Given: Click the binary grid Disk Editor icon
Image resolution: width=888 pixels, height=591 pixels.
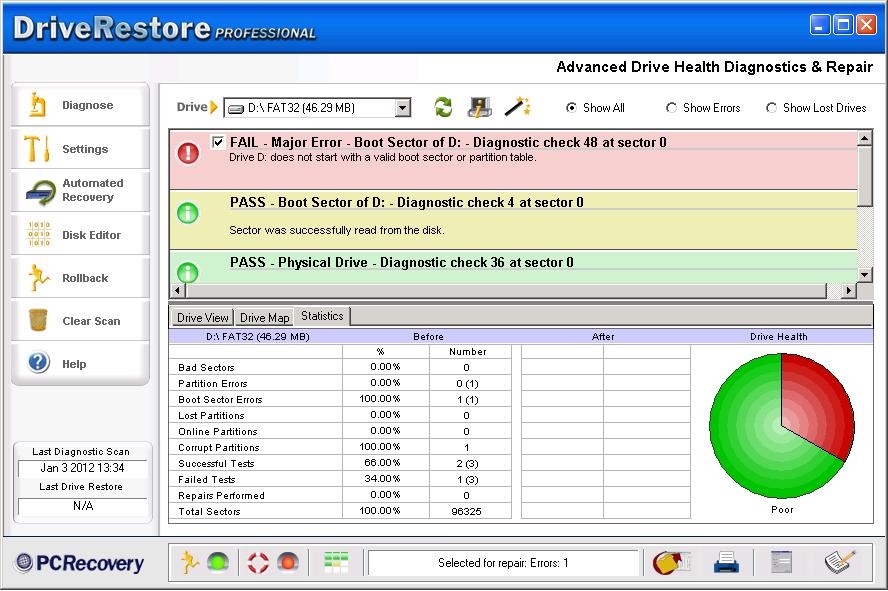Looking at the screenshot, I should click(x=39, y=234).
